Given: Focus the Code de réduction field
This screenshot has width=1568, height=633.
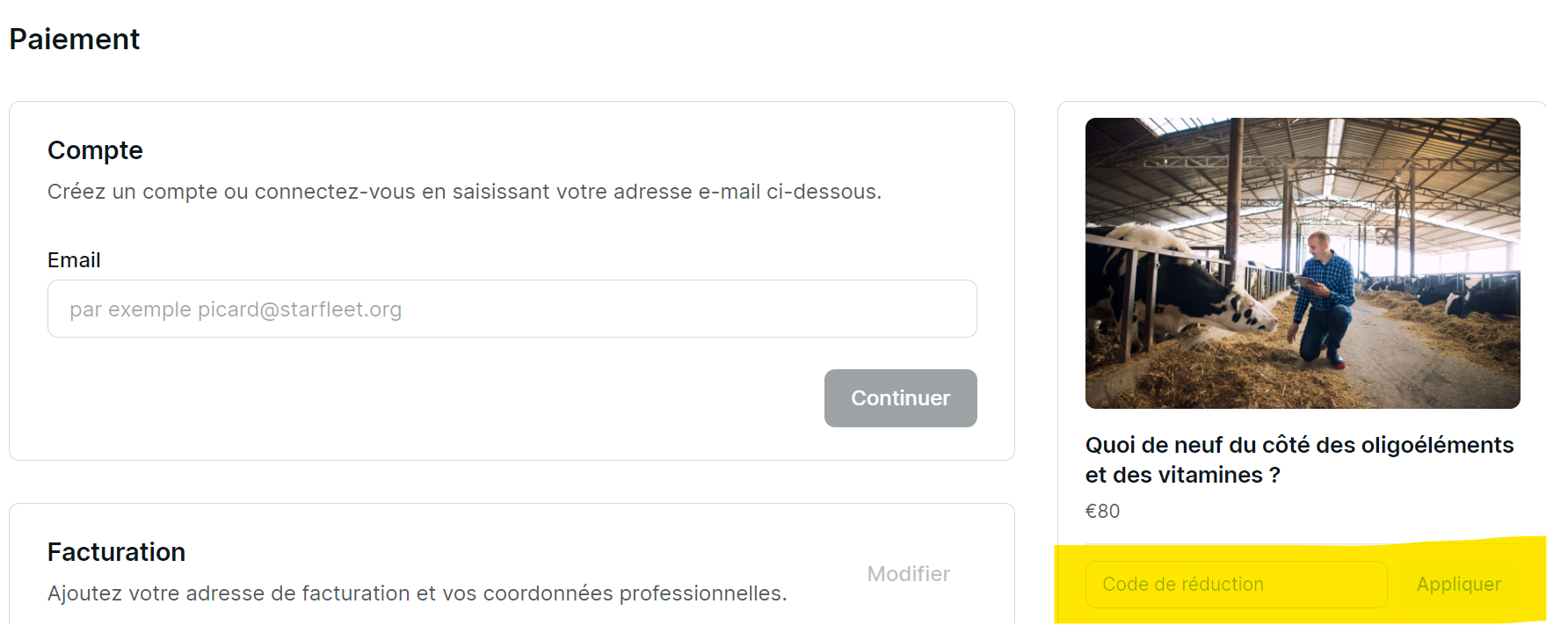Looking at the screenshot, I should [1236, 585].
